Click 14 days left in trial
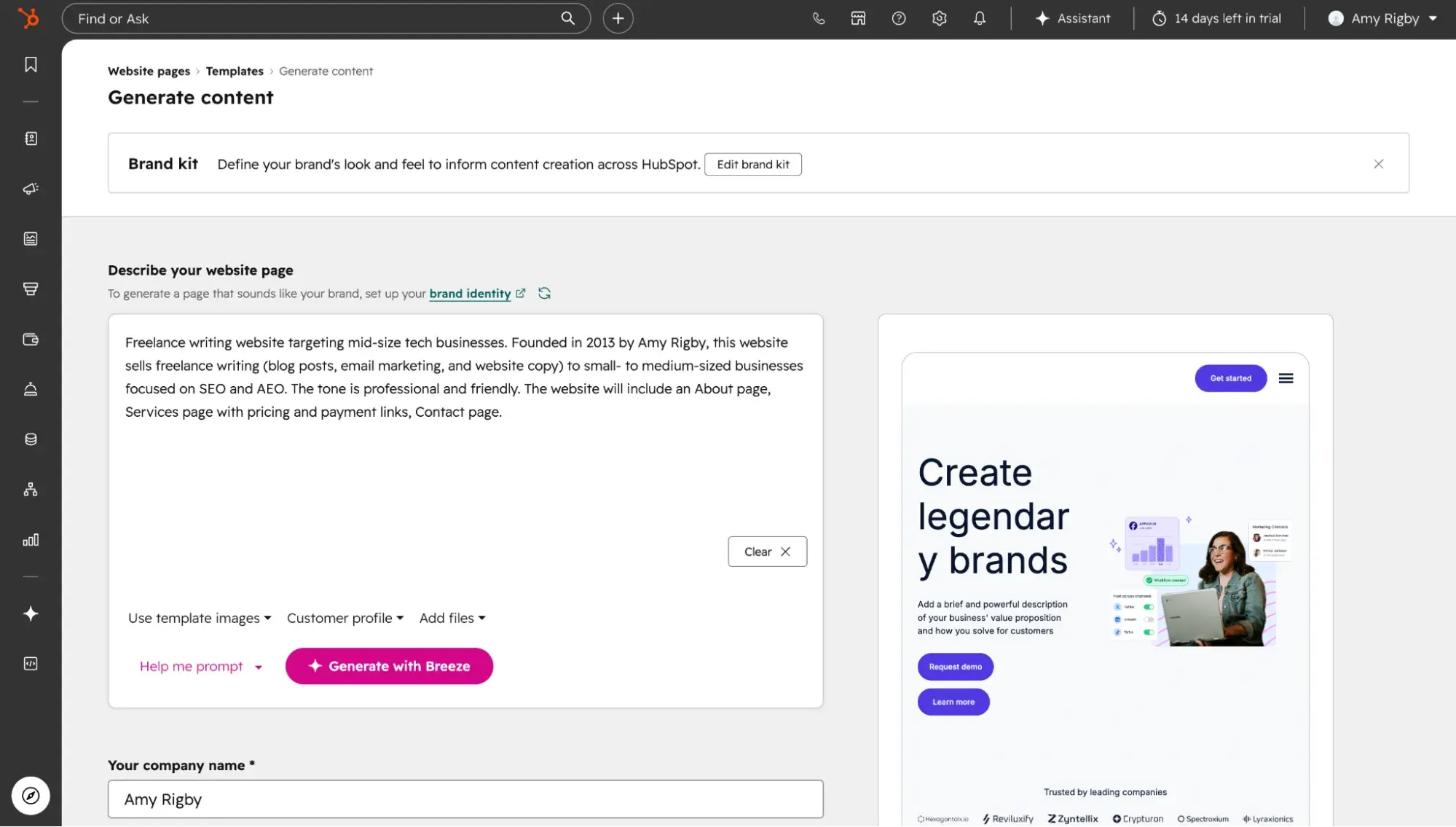This screenshot has width=1456, height=827. coord(1216,19)
